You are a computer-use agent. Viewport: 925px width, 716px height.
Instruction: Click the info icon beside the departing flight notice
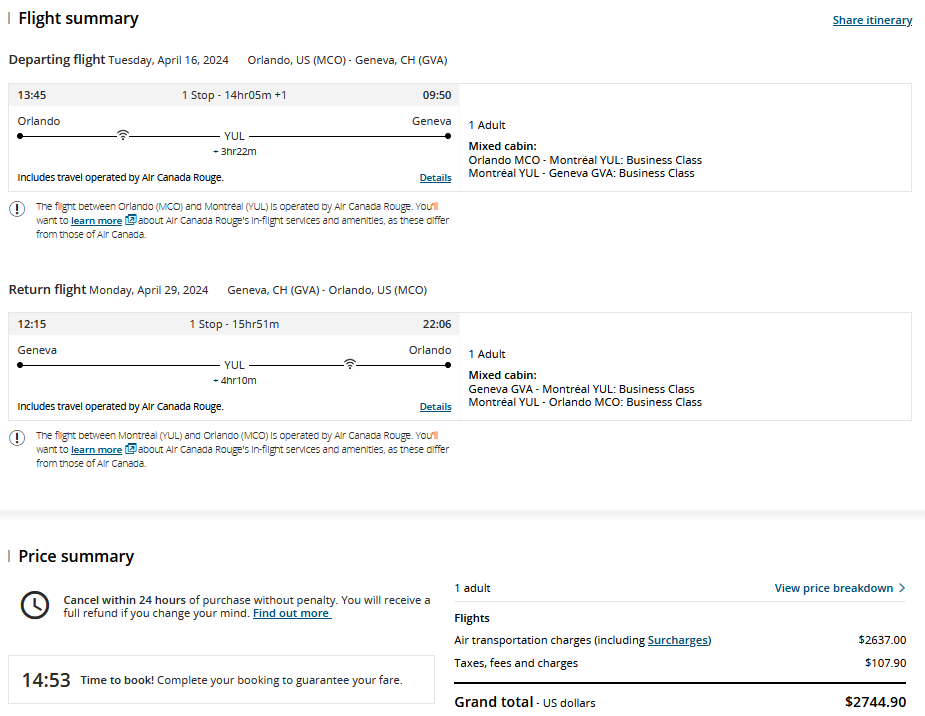tap(16, 209)
